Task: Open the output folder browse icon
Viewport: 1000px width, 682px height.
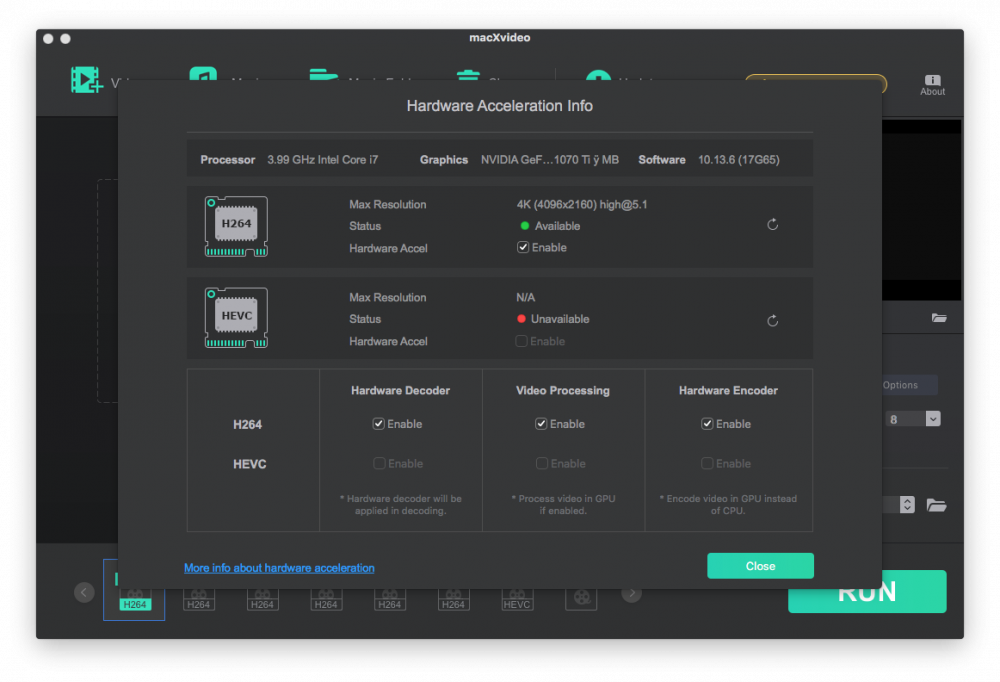Action: point(936,505)
